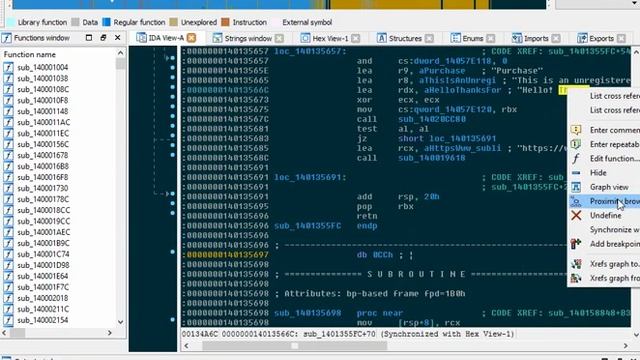The width and height of the screenshot is (640, 360).
Task: Click the Enums tab icon
Action: click(456, 38)
